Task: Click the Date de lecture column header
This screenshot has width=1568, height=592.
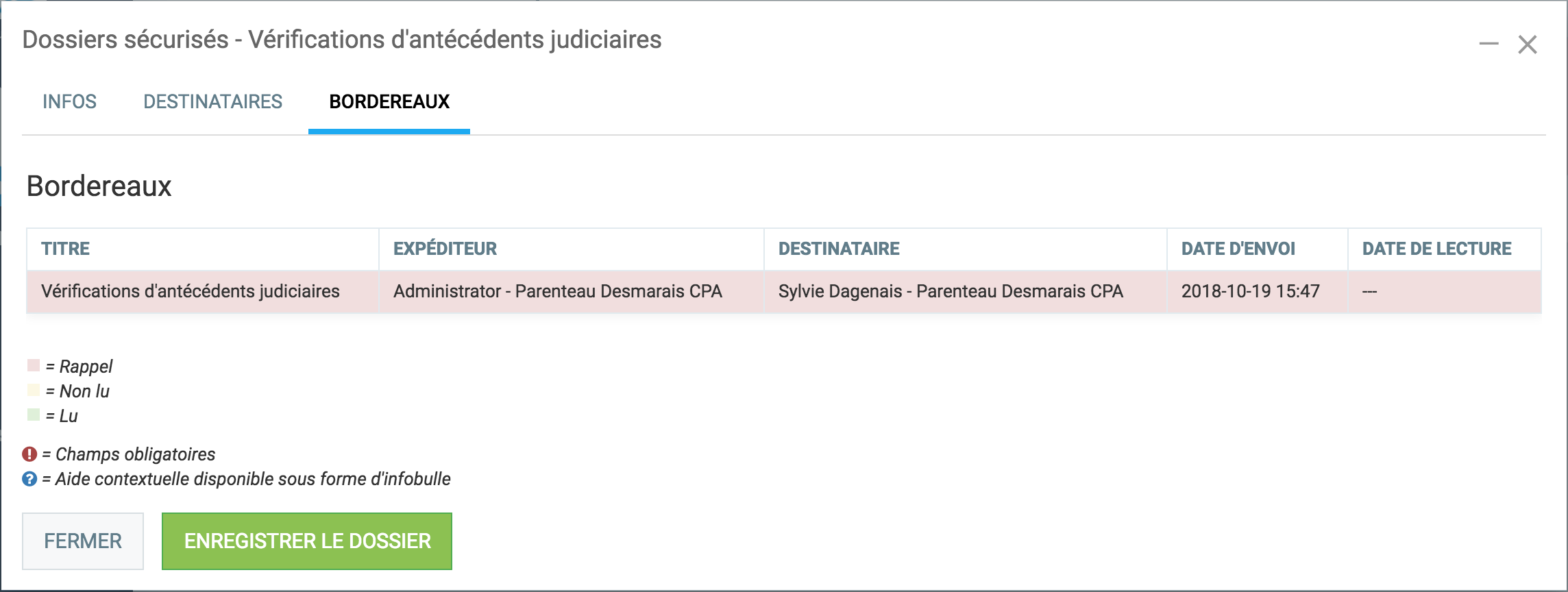Action: click(x=1436, y=249)
